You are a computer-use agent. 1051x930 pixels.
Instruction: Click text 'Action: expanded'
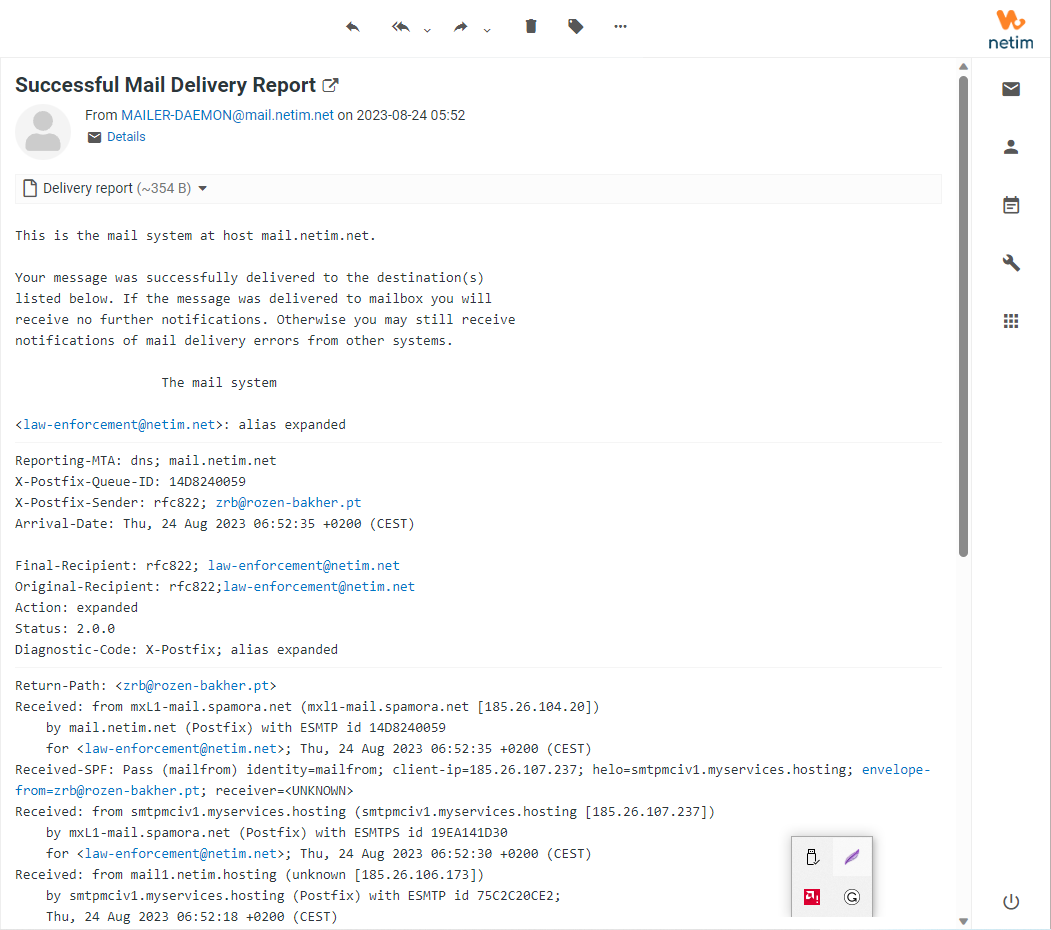click(76, 607)
